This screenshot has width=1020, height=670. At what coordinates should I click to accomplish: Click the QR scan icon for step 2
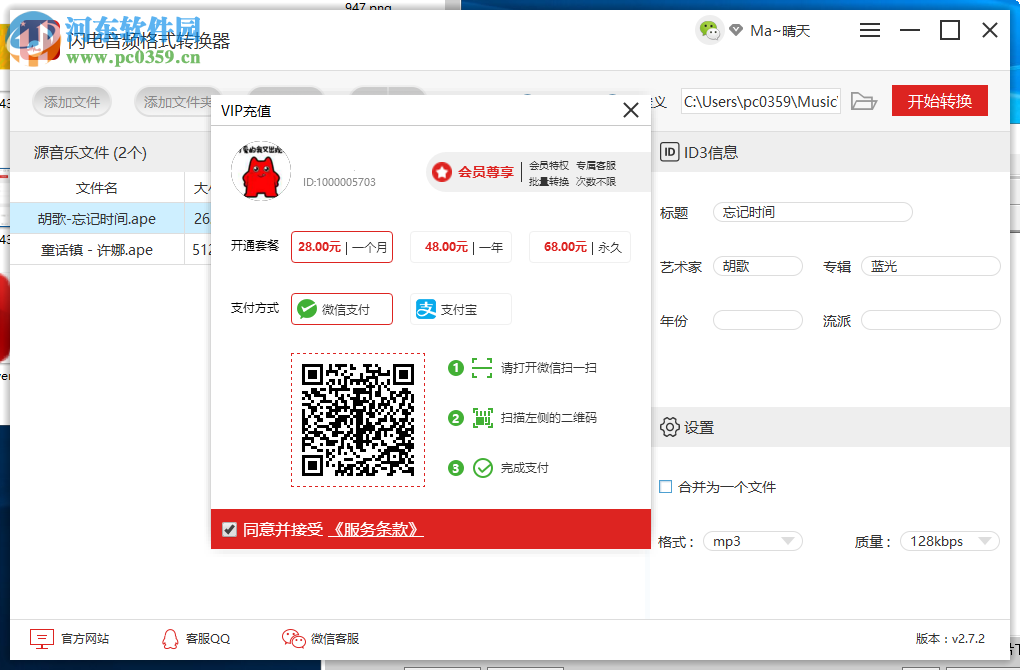[482, 418]
